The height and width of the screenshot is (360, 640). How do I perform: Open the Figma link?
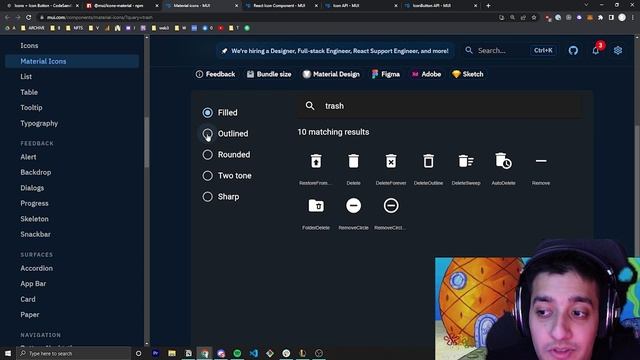point(386,74)
